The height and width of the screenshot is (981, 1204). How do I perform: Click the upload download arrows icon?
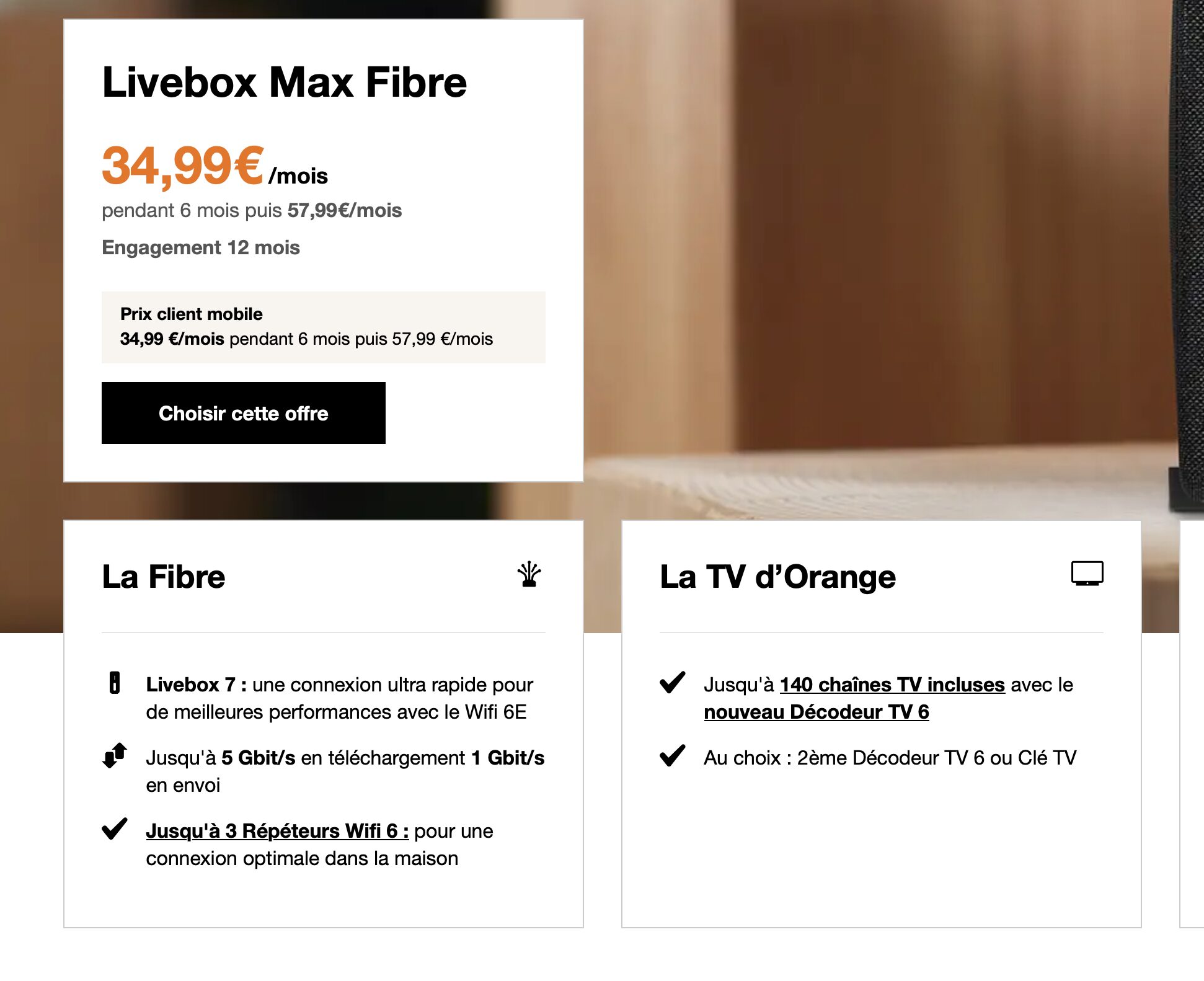coord(115,755)
